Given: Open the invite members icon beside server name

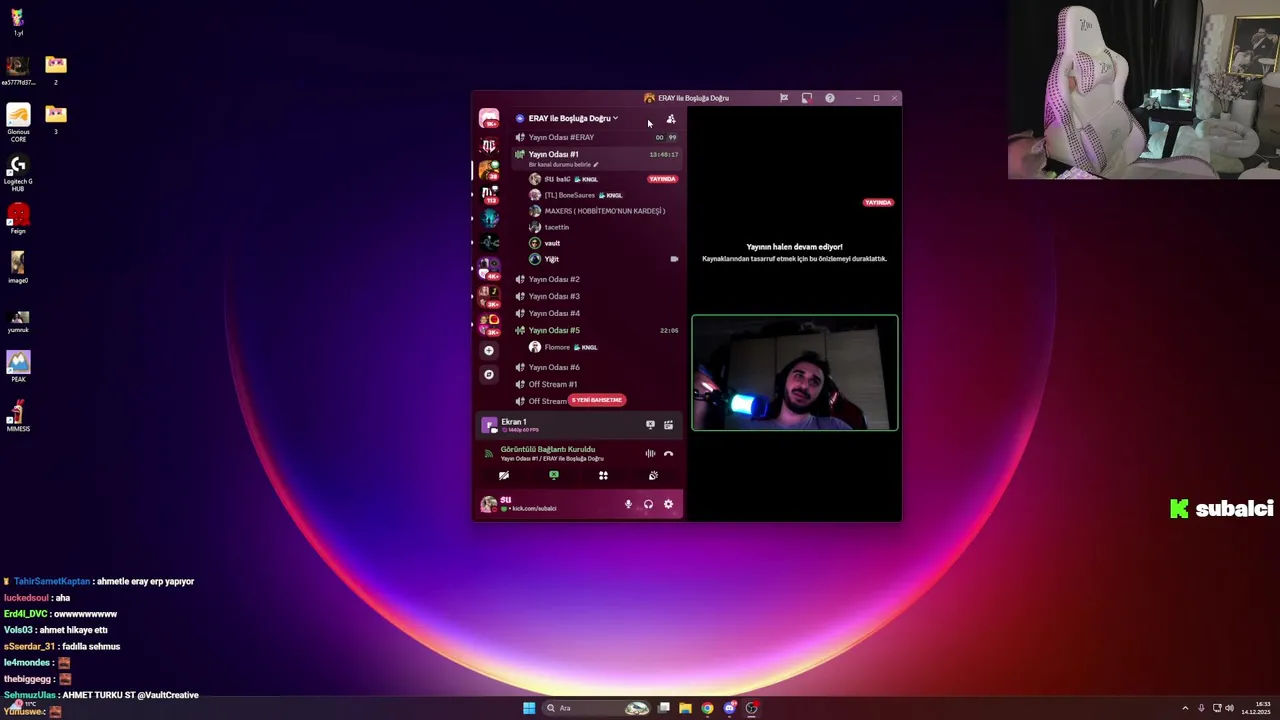Looking at the screenshot, I should click(x=671, y=119).
